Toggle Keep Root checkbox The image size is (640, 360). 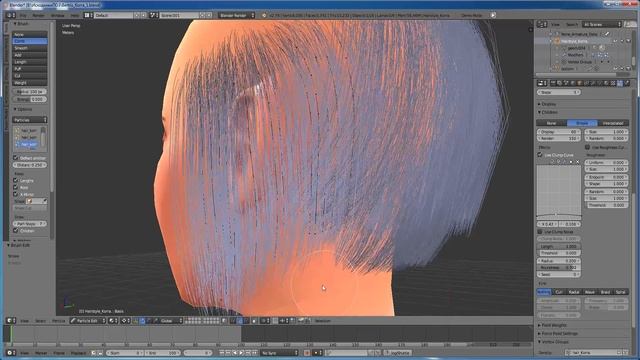pyautogui.click(x=16, y=187)
